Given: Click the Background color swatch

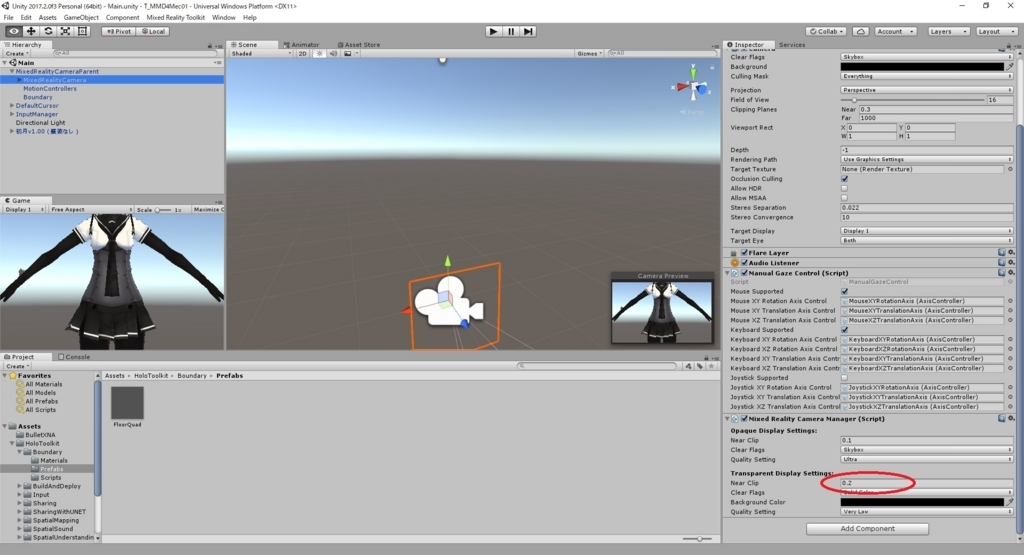Looking at the screenshot, I should coord(922,67).
